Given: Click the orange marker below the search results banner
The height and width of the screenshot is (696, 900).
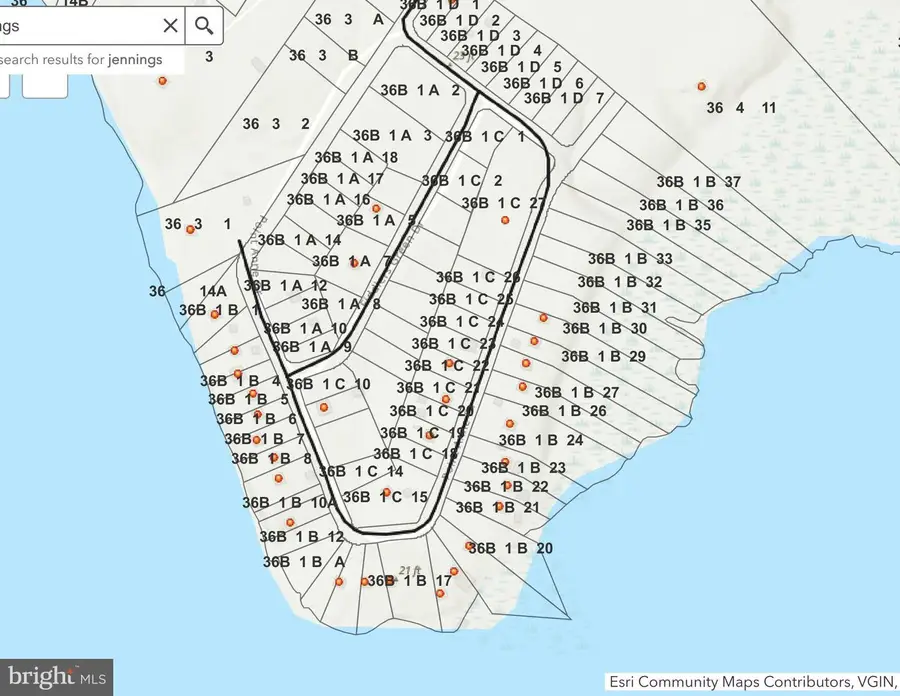Looking at the screenshot, I should point(162,81).
